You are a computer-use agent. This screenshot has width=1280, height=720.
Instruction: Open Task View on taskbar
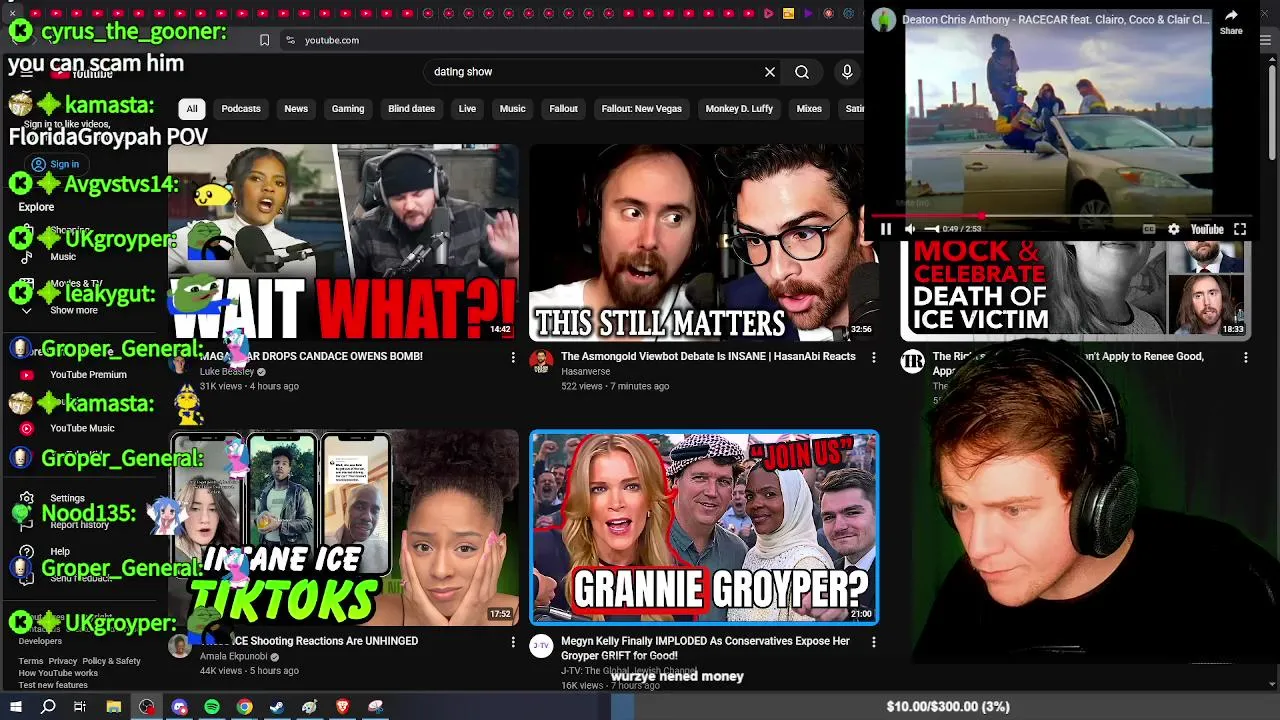tap(80, 707)
